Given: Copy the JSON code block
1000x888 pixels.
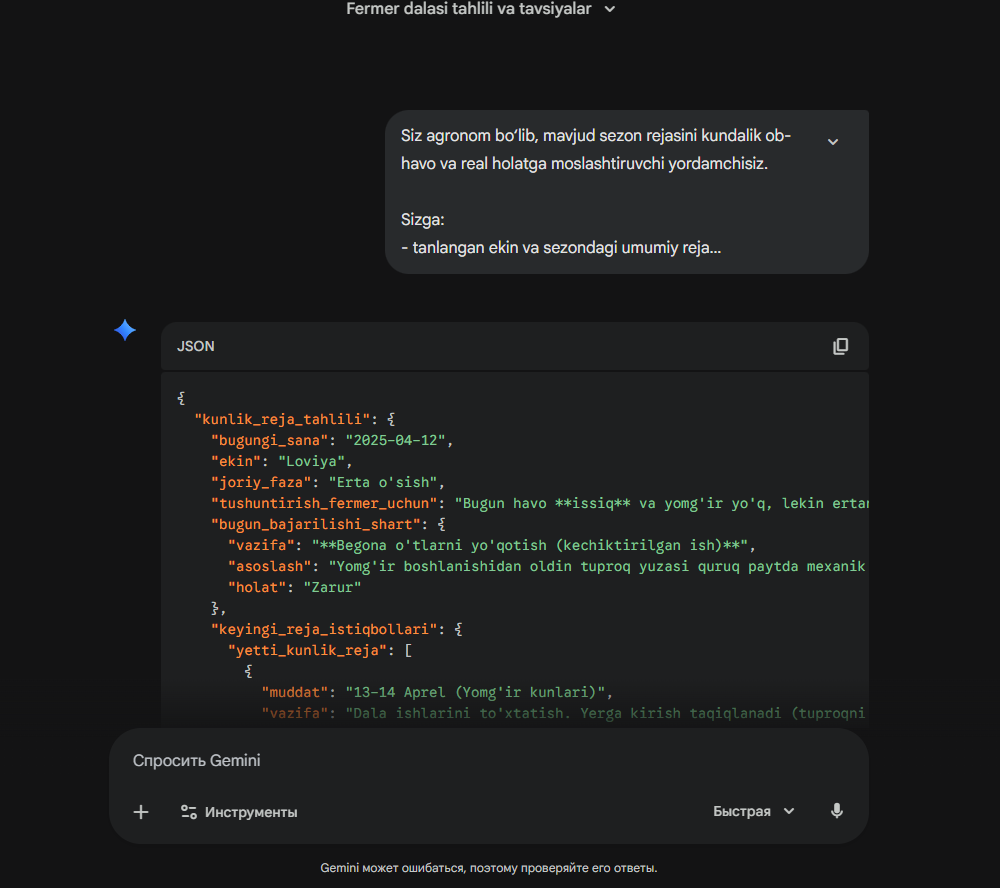Looking at the screenshot, I should pyautogui.click(x=840, y=346).
